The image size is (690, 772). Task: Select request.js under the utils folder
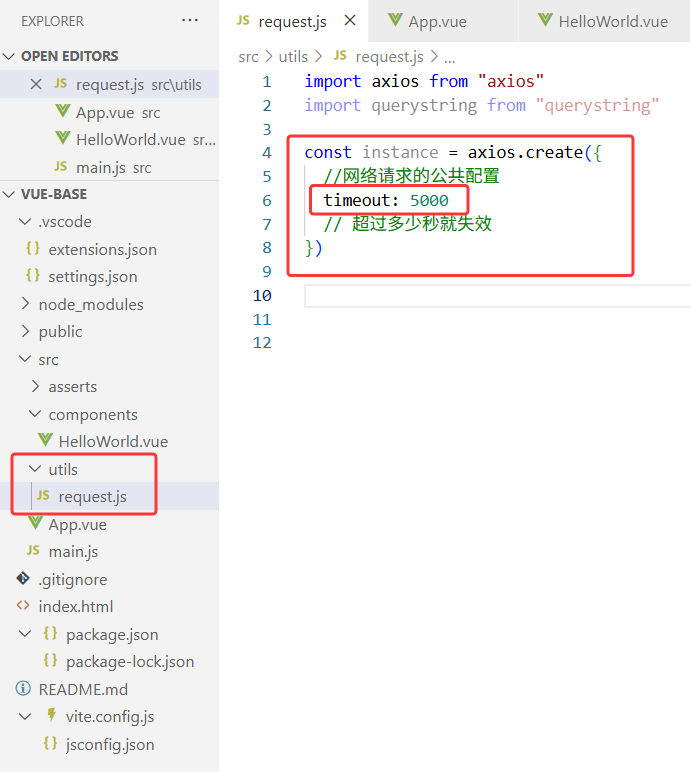point(93,496)
